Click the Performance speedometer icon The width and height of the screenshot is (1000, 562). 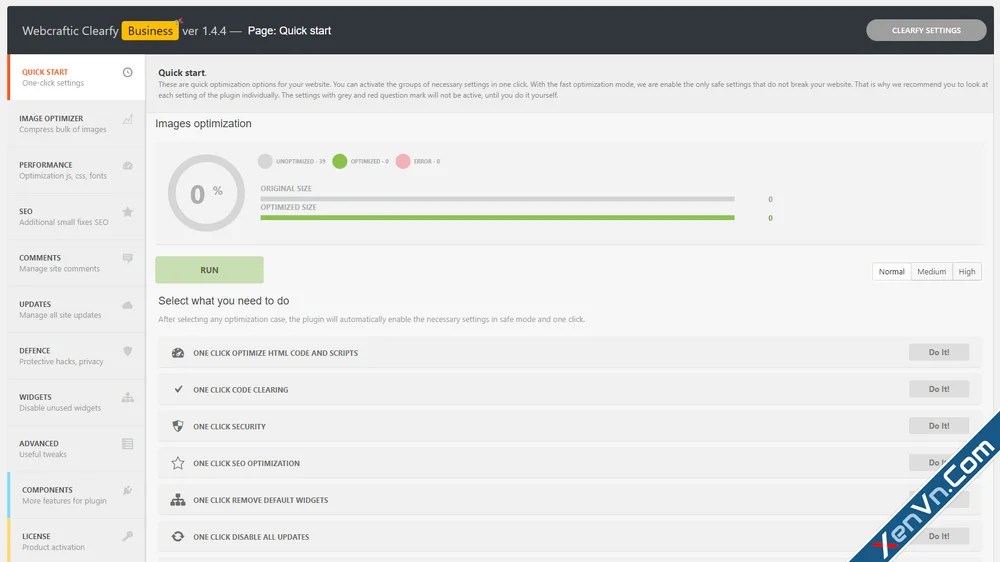[128, 166]
